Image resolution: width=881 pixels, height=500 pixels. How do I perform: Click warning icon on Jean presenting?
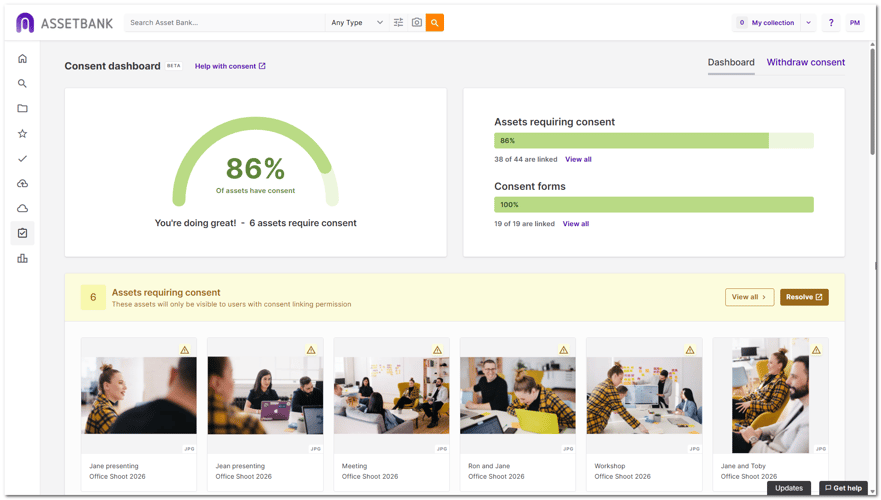(x=311, y=350)
